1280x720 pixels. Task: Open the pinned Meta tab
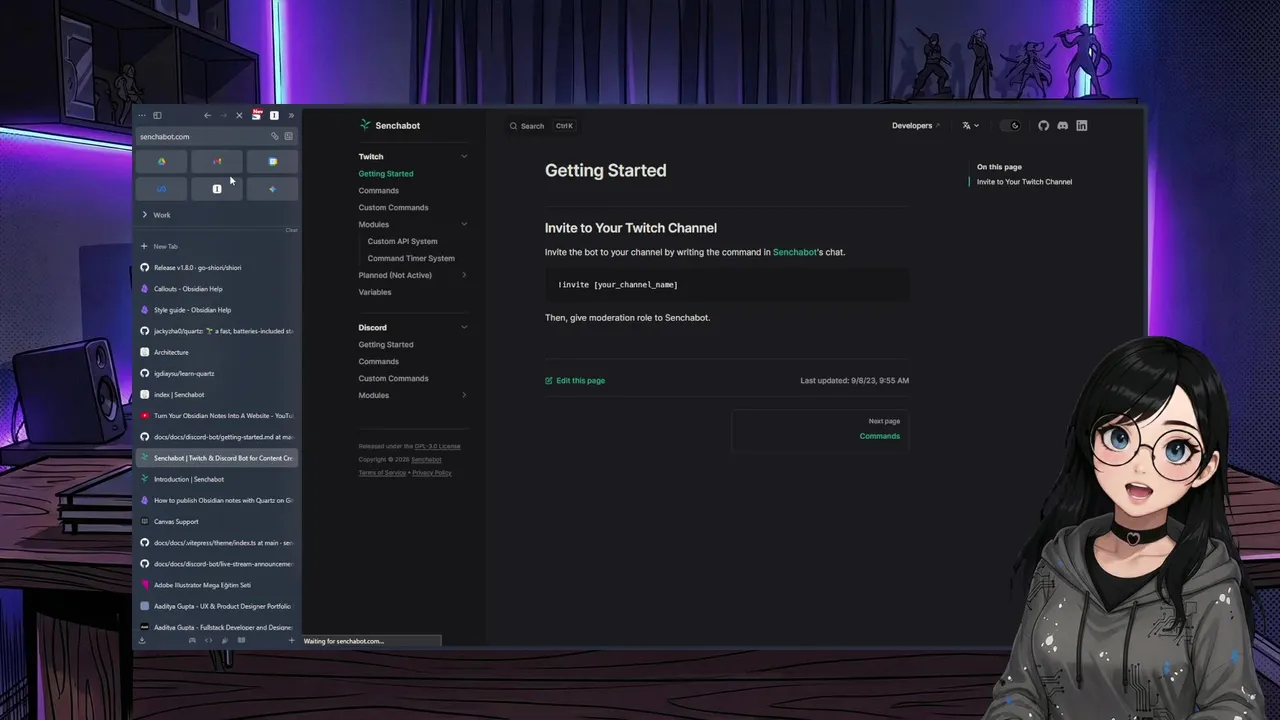(x=162, y=188)
